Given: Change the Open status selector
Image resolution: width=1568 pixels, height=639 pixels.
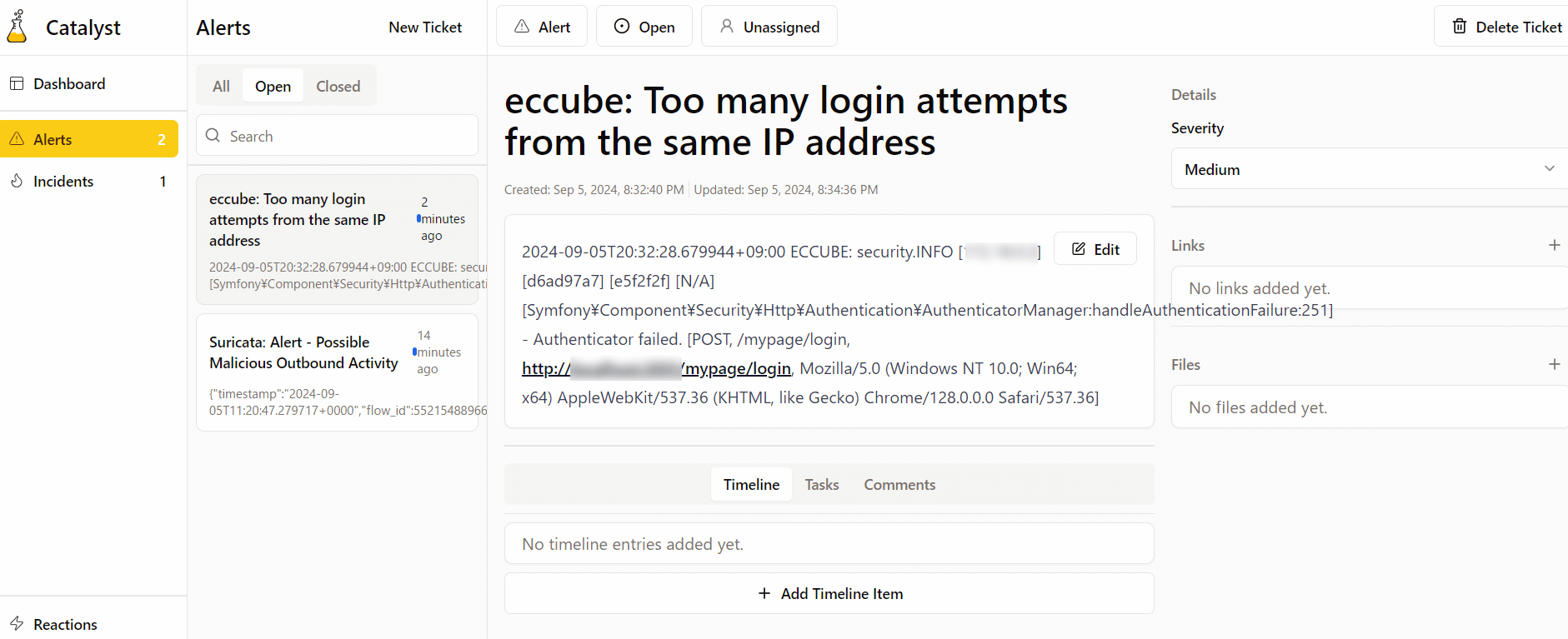Looking at the screenshot, I should coord(644,27).
